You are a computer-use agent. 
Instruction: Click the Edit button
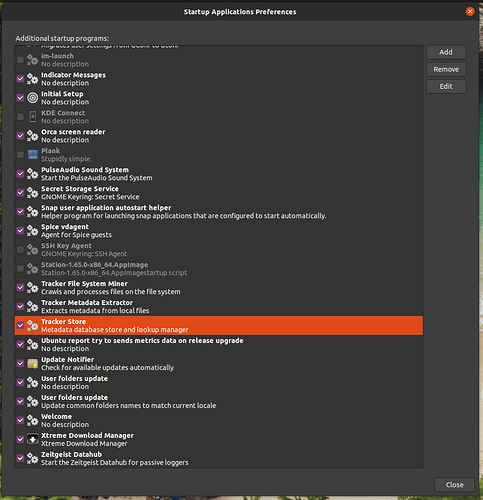[x=446, y=87]
